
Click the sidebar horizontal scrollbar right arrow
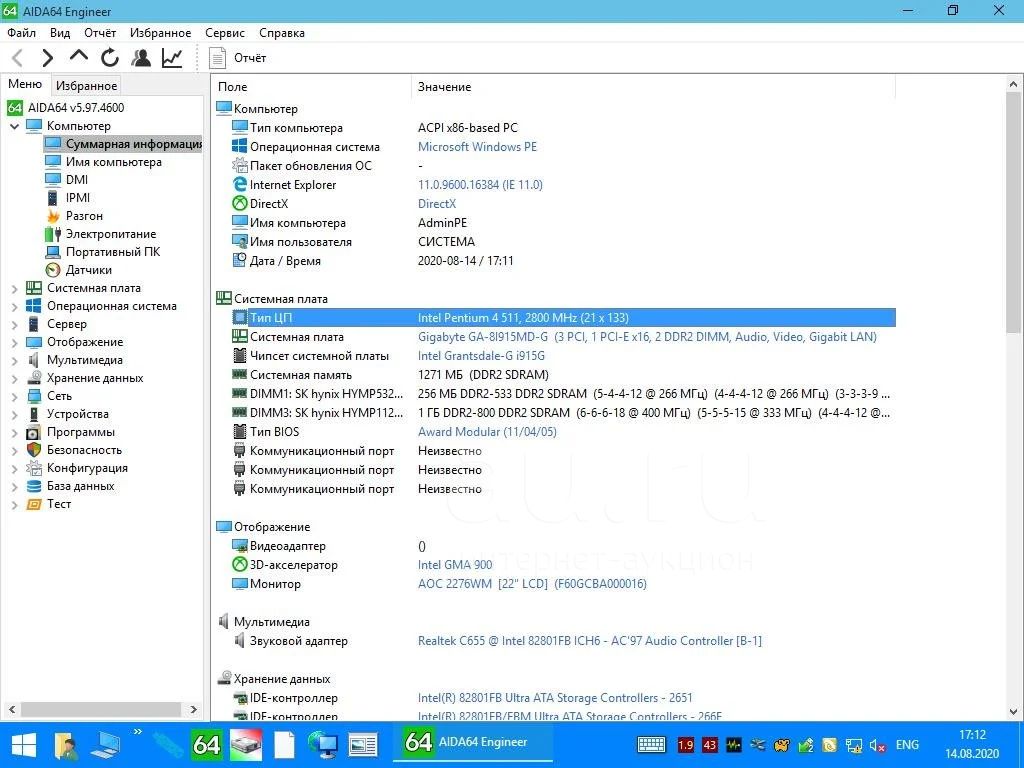tap(193, 709)
